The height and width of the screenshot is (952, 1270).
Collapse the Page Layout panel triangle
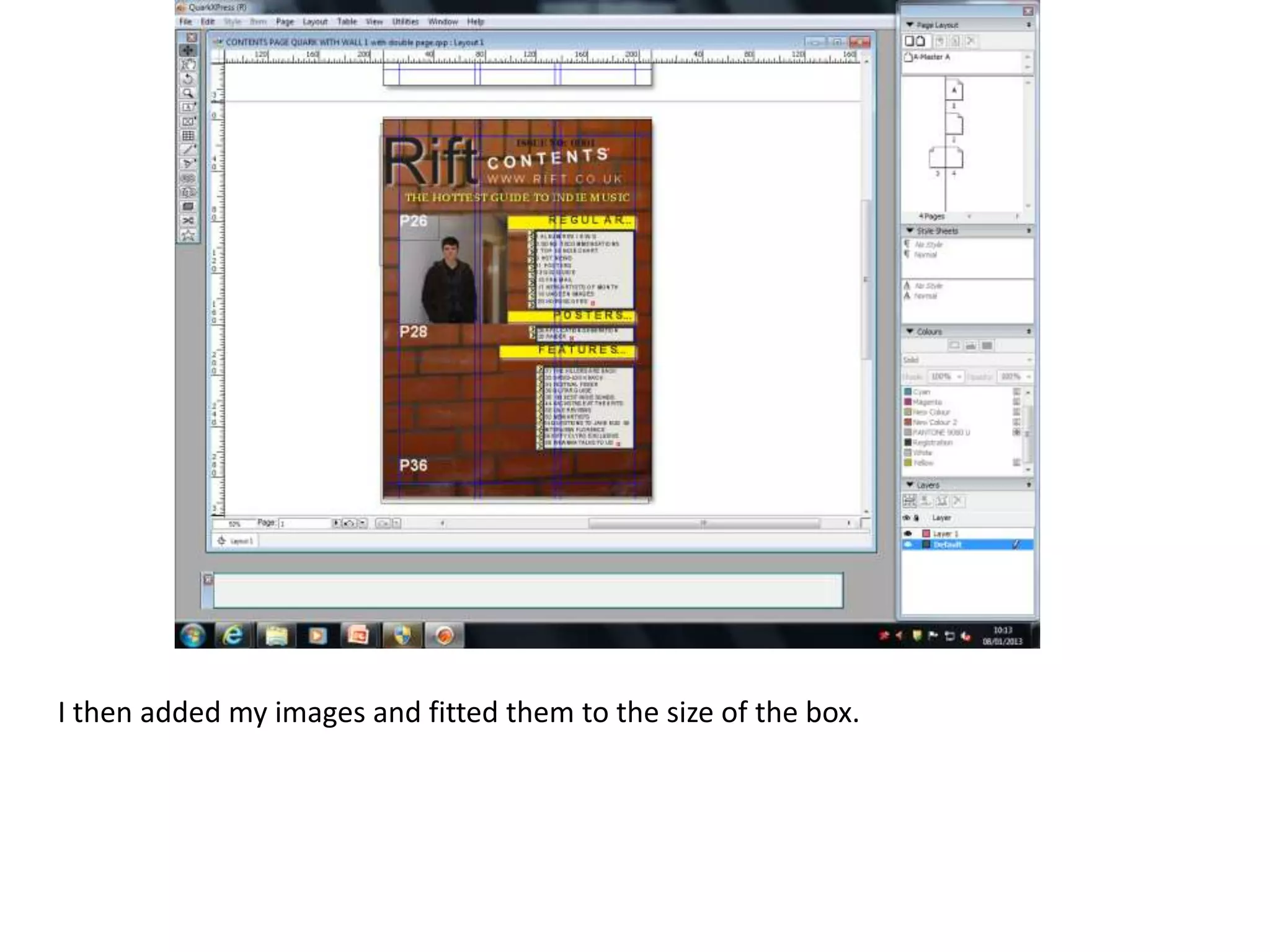(x=910, y=24)
